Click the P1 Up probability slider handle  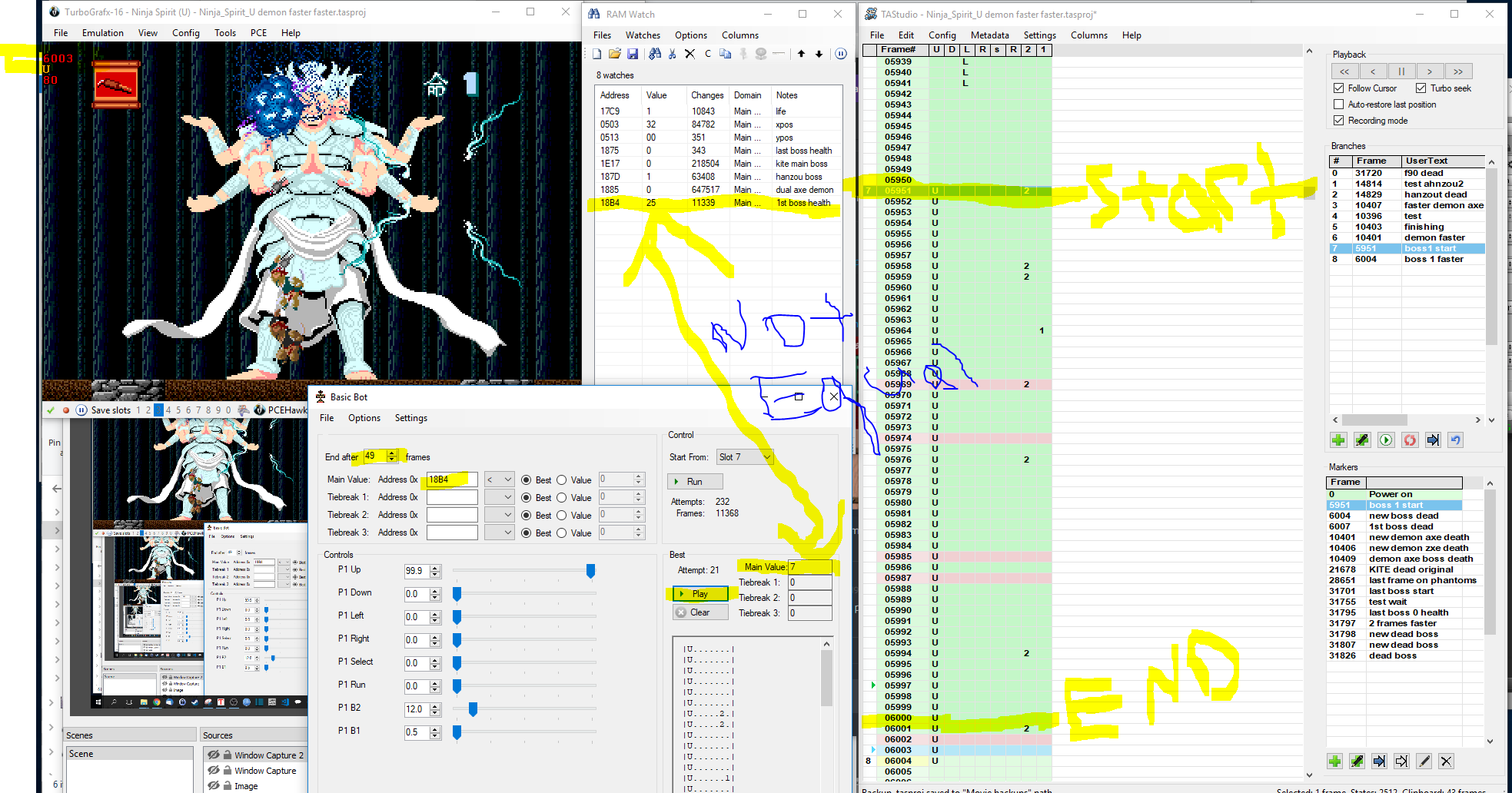[590, 571]
